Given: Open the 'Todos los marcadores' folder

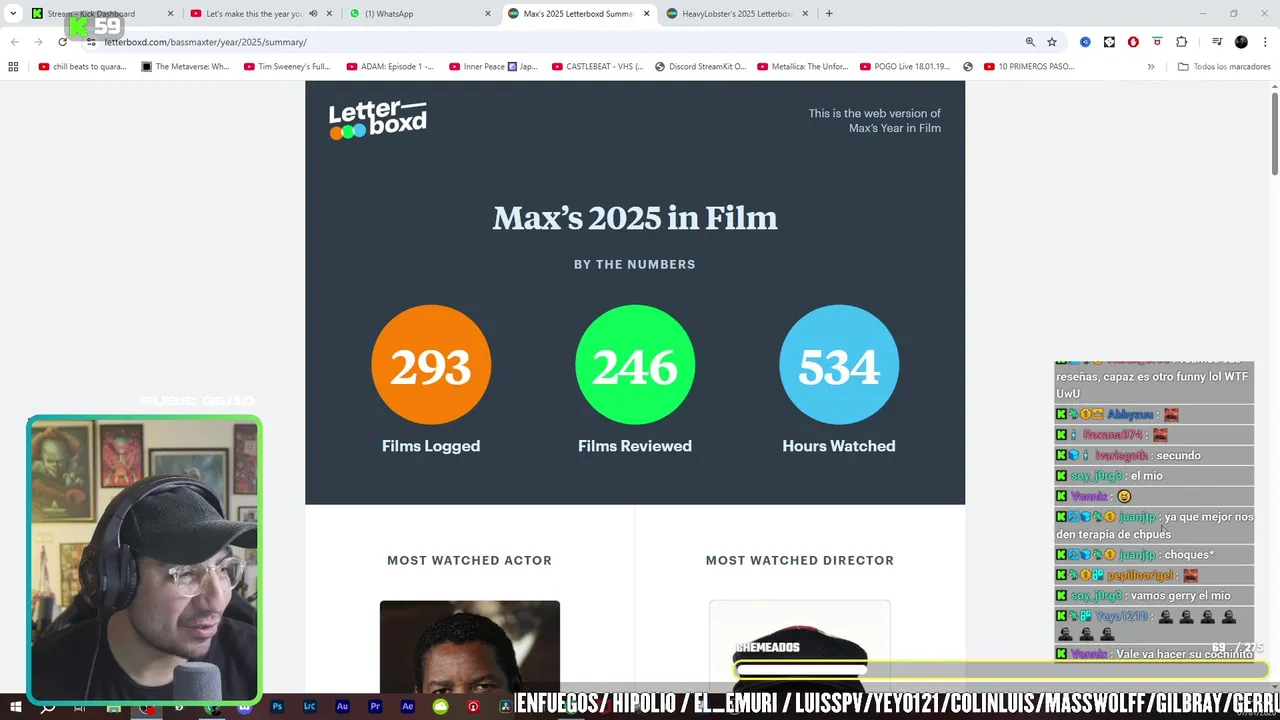Looking at the screenshot, I should pos(1224,67).
